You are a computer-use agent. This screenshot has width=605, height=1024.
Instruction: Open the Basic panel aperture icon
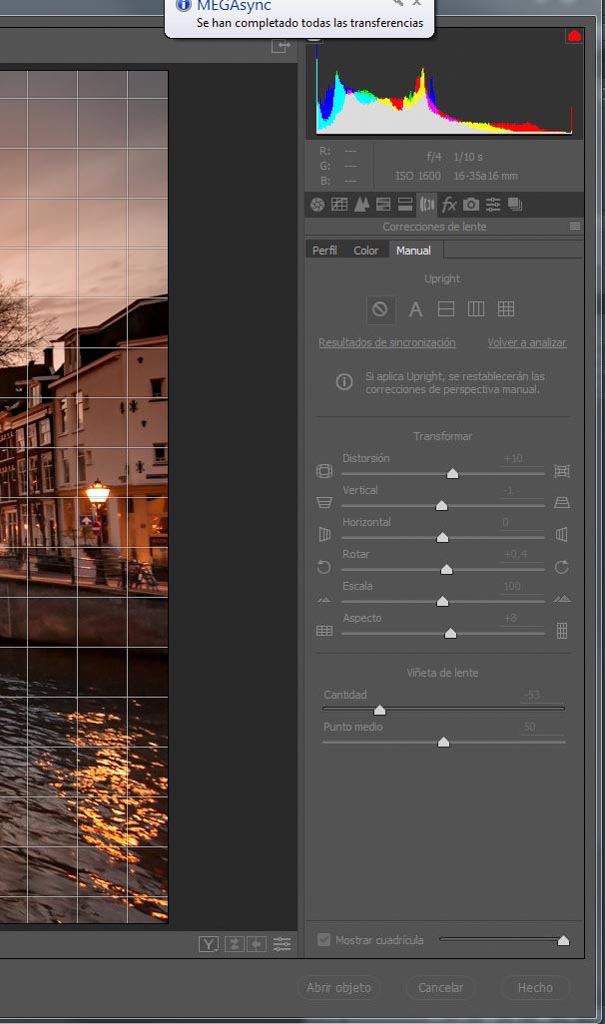click(317, 205)
